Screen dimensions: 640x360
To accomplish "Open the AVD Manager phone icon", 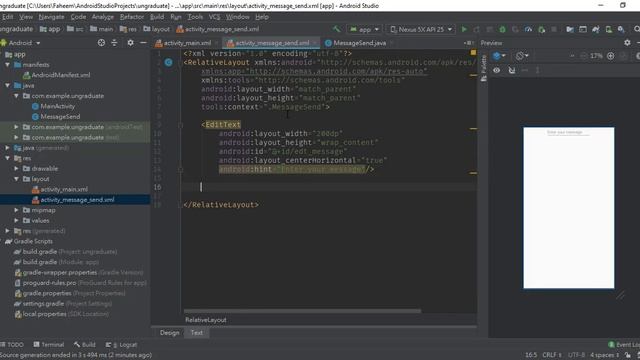I will 609,29.
